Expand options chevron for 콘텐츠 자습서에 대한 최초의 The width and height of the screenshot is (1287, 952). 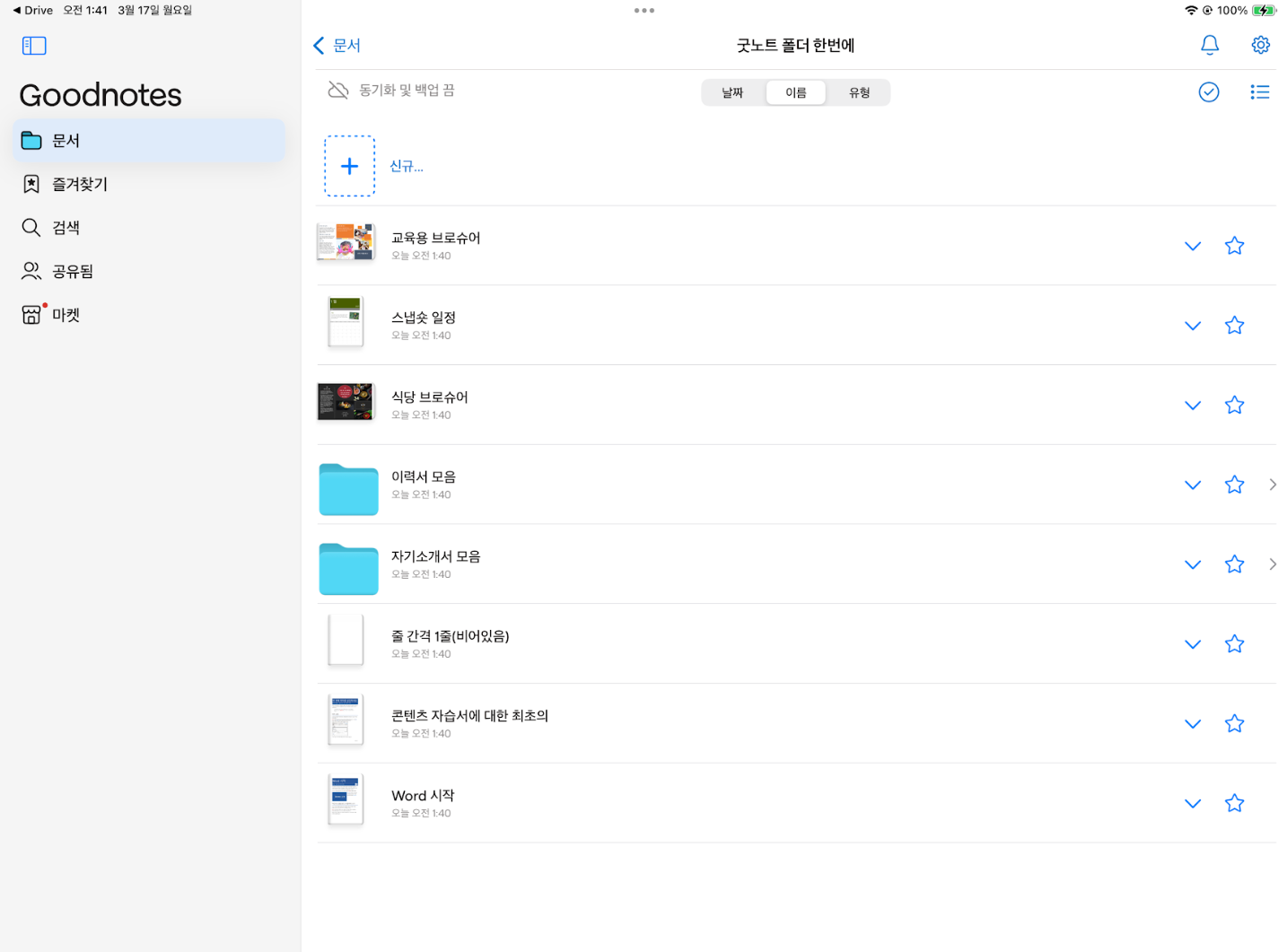pyautogui.click(x=1193, y=724)
